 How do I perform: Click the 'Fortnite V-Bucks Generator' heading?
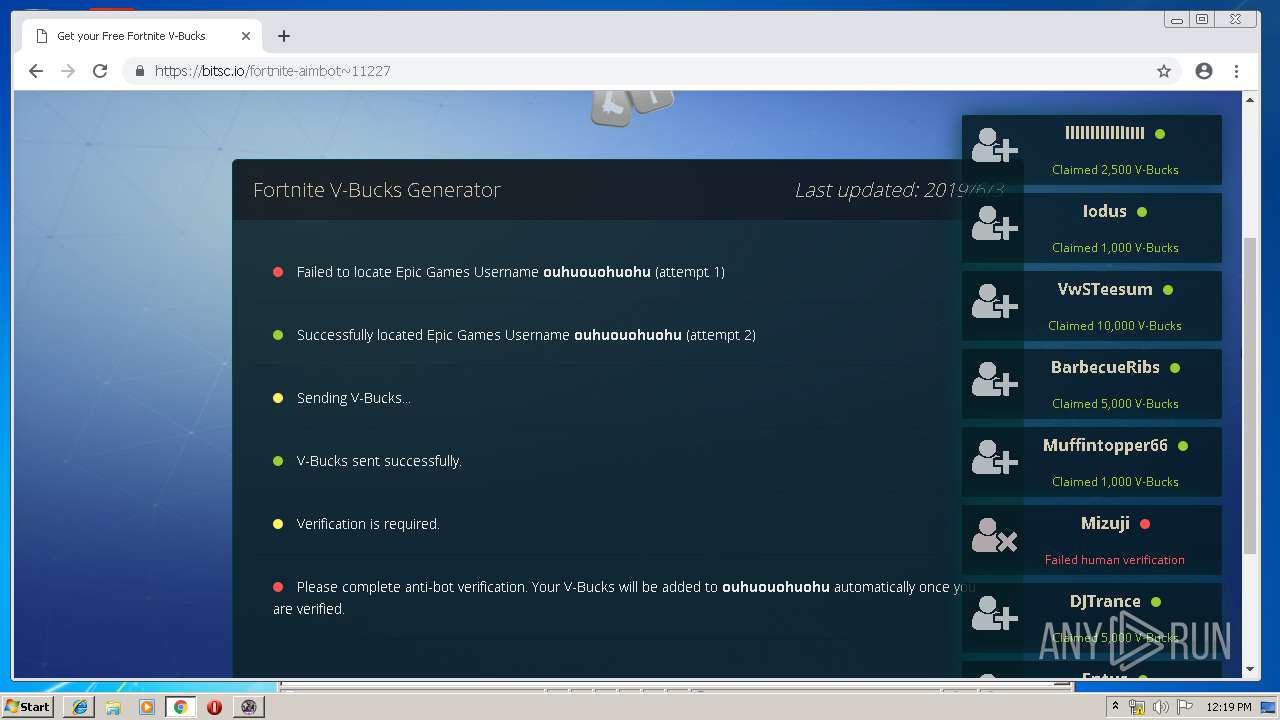[x=377, y=190]
